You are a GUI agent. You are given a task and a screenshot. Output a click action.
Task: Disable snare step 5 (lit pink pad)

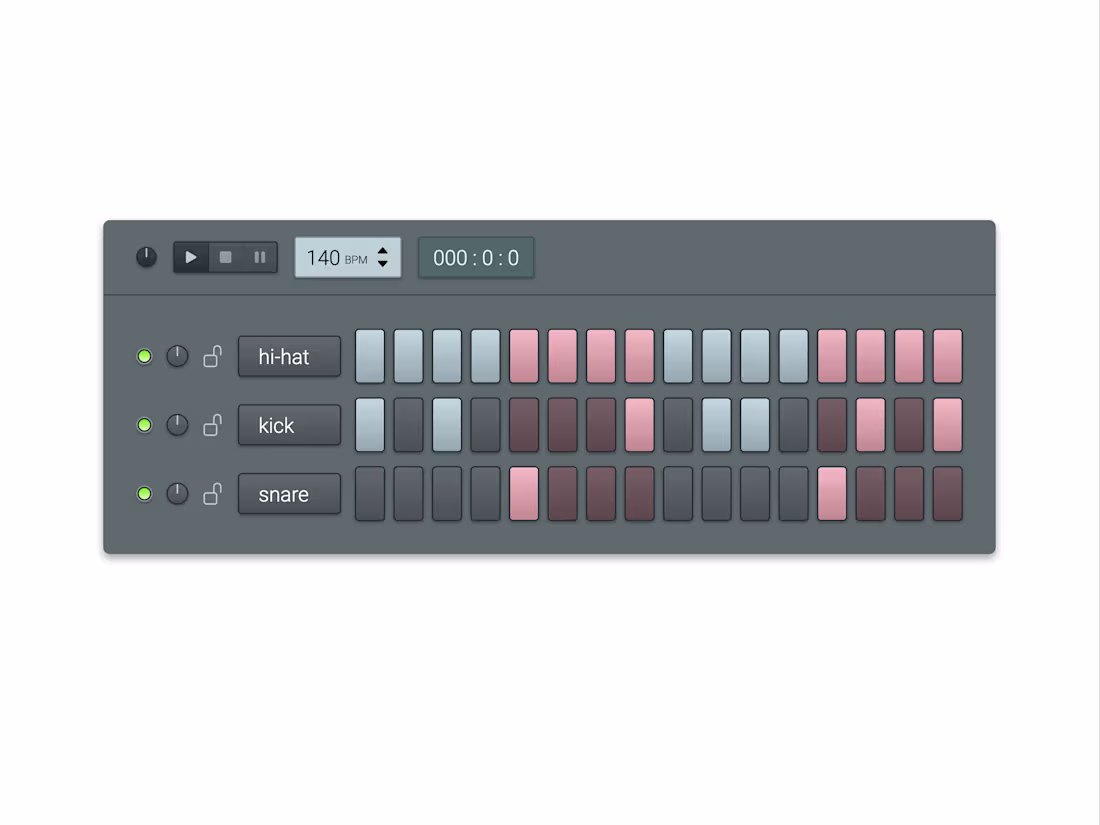coord(524,494)
